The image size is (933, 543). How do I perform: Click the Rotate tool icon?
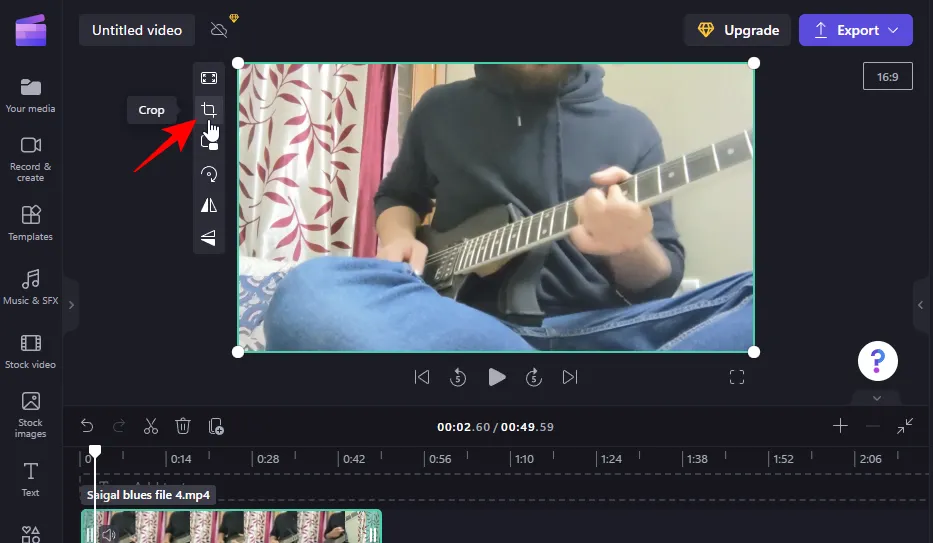coord(208,174)
